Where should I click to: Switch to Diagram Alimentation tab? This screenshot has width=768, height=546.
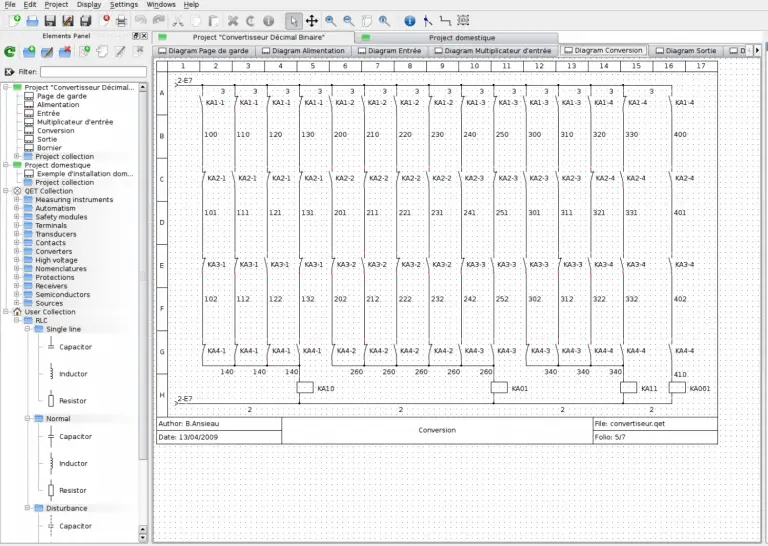point(302,50)
